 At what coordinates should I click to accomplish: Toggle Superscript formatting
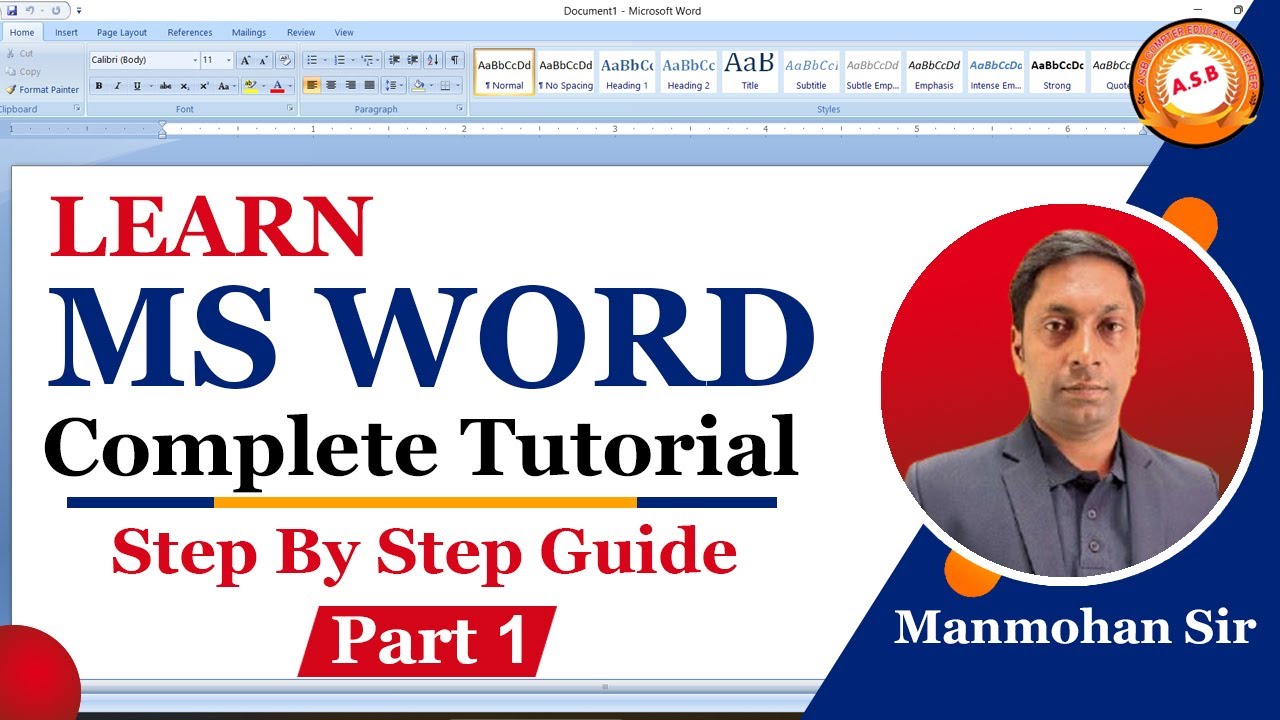point(204,86)
